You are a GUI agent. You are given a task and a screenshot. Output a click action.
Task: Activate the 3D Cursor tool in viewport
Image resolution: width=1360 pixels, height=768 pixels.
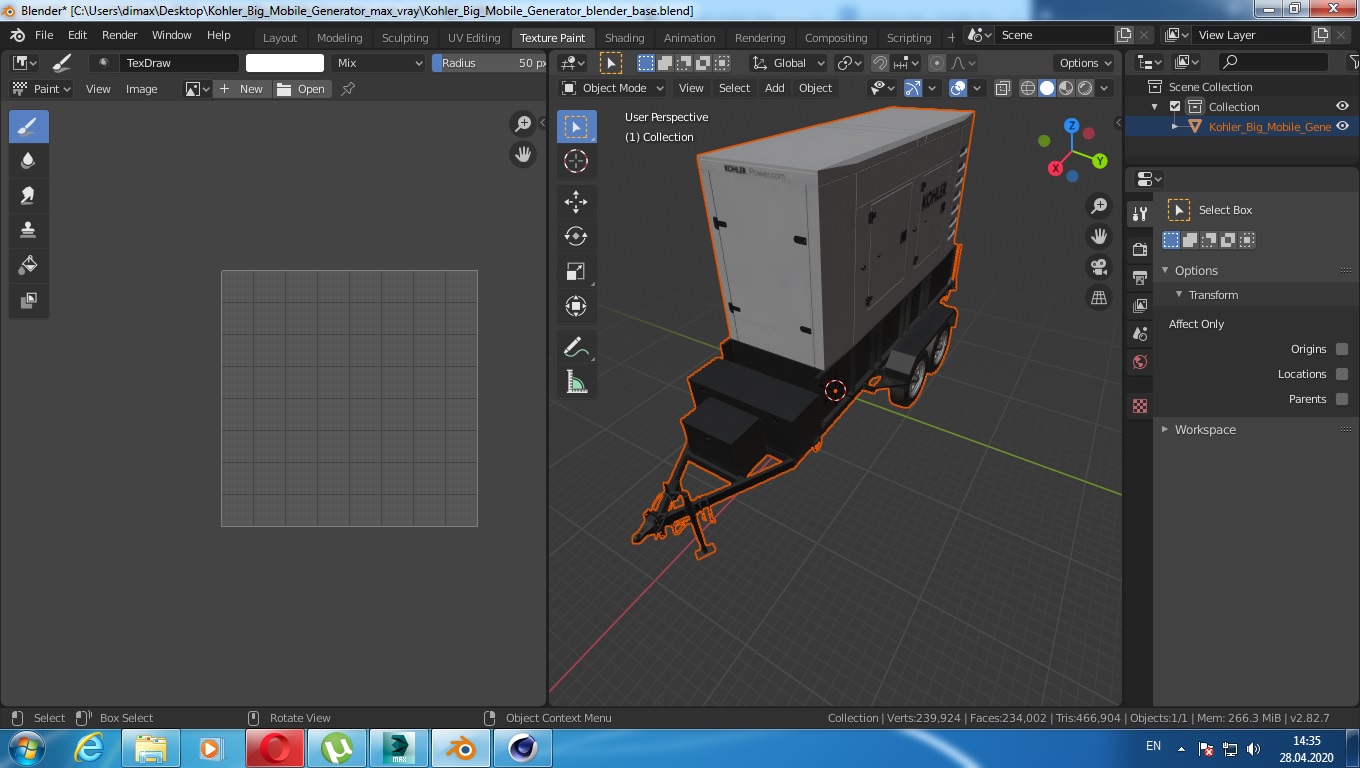click(576, 161)
